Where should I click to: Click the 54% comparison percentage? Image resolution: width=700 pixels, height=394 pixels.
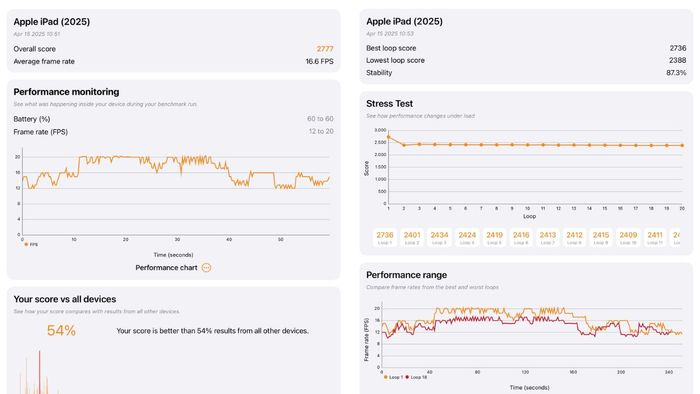point(61,331)
